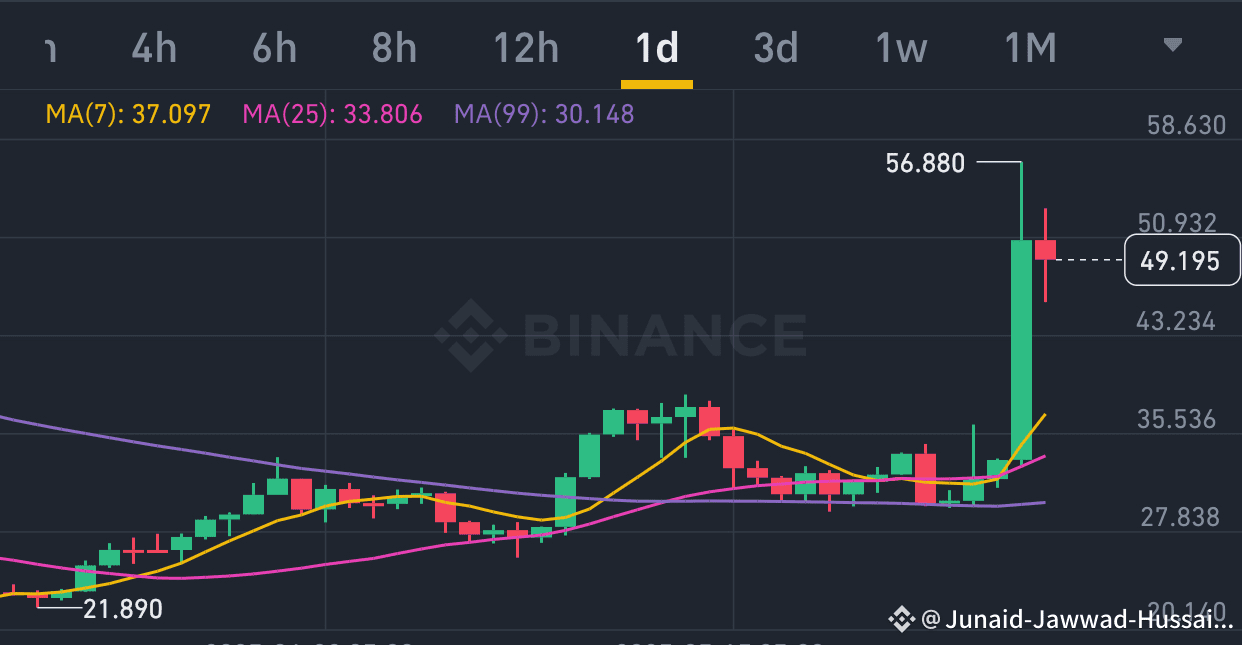Choose the 8h chart interval
Screen dimensions: 1242x645
394,47
